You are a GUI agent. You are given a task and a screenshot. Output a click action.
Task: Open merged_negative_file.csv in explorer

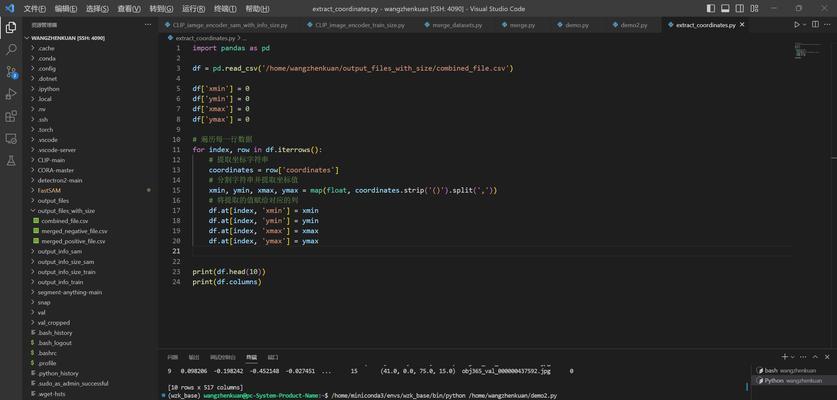pyautogui.click(x=74, y=231)
